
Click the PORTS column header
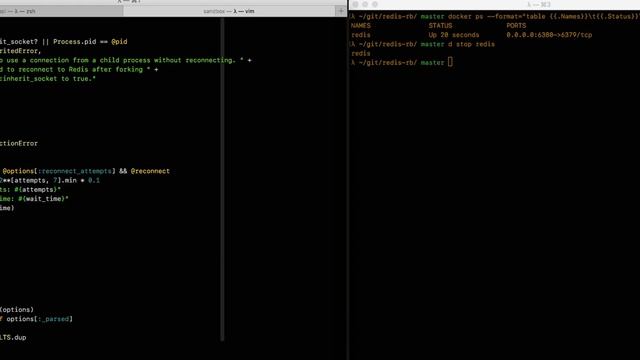click(516, 25)
